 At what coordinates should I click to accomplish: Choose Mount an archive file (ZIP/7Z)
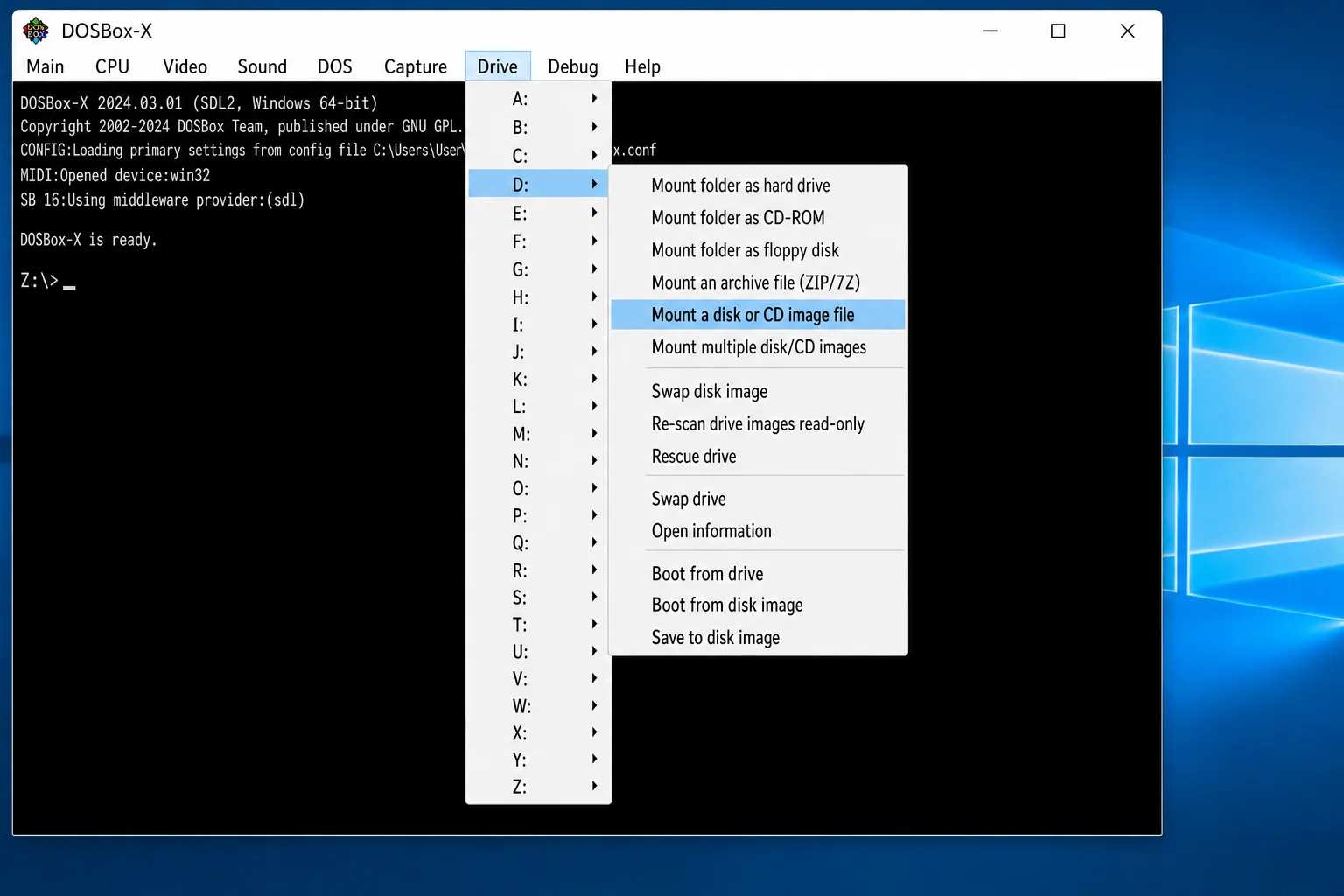tap(758, 282)
